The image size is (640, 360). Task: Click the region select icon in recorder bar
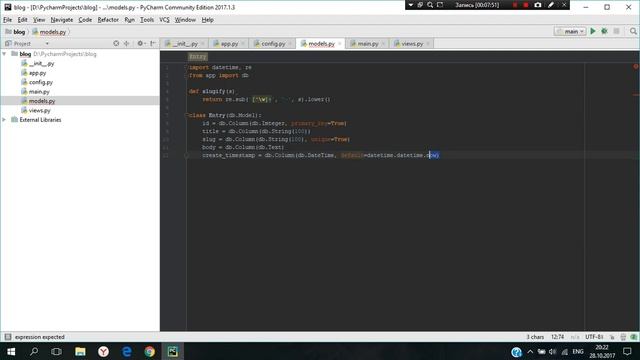440,5
